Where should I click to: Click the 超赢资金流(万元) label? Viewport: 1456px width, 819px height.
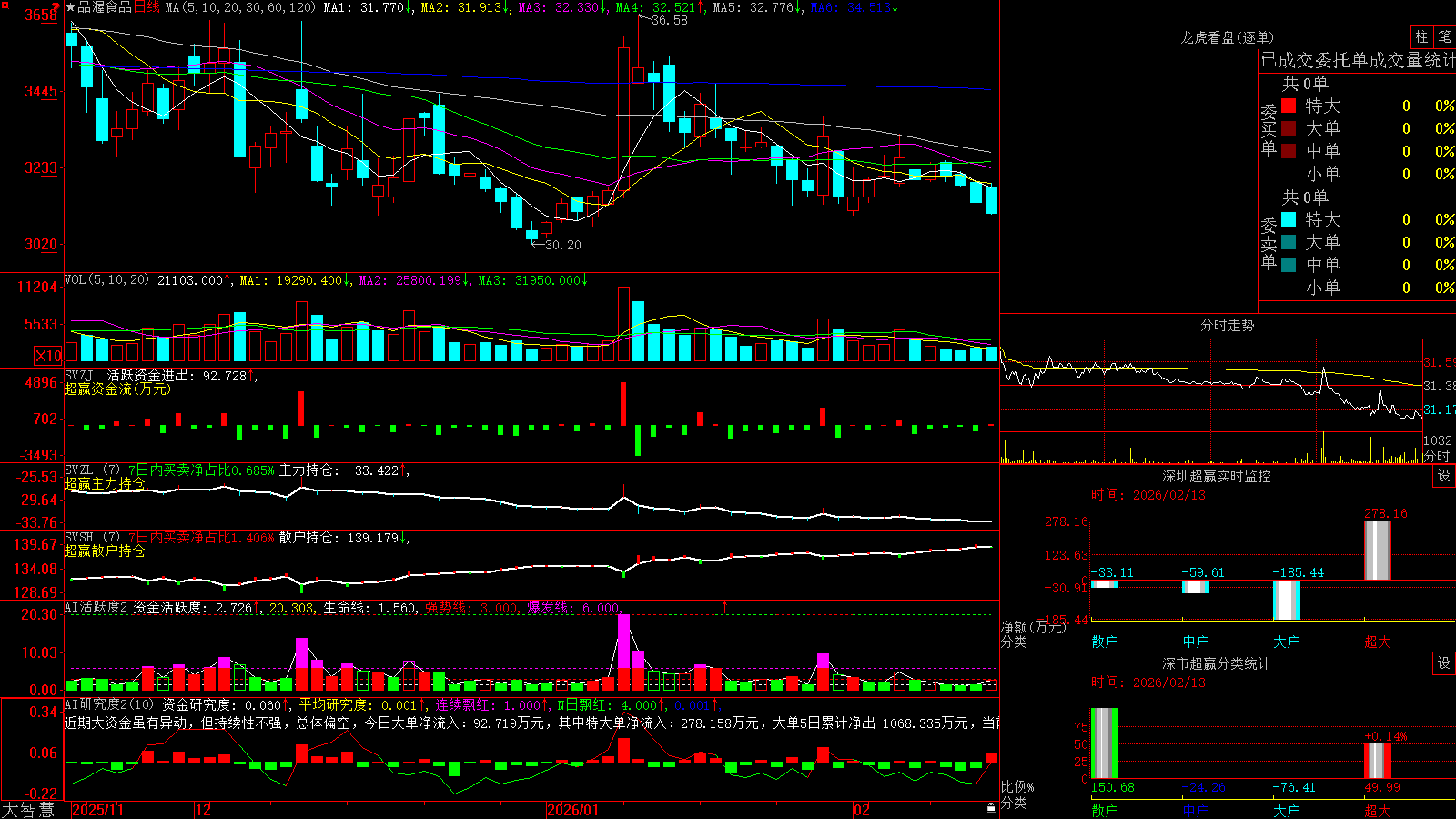tap(117, 389)
